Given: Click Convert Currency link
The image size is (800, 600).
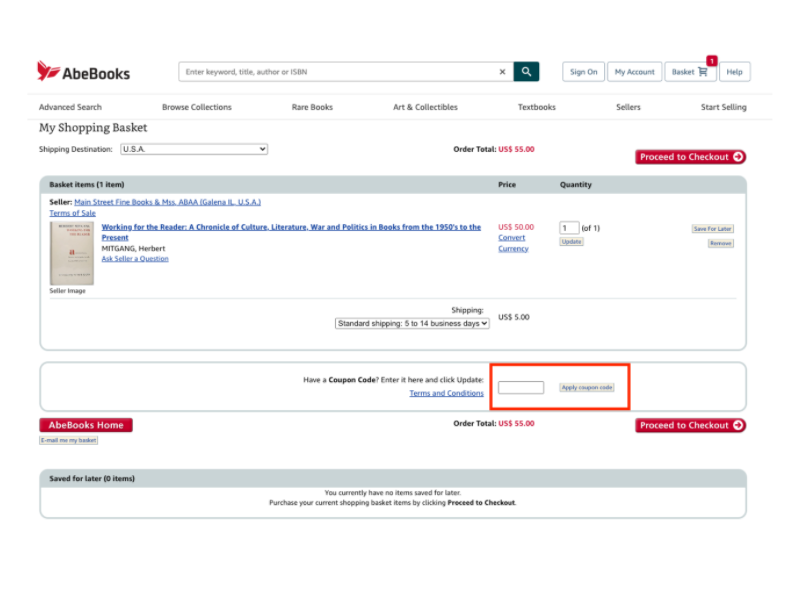Looking at the screenshot, I should pyautogui.click(x=513, y=243).
